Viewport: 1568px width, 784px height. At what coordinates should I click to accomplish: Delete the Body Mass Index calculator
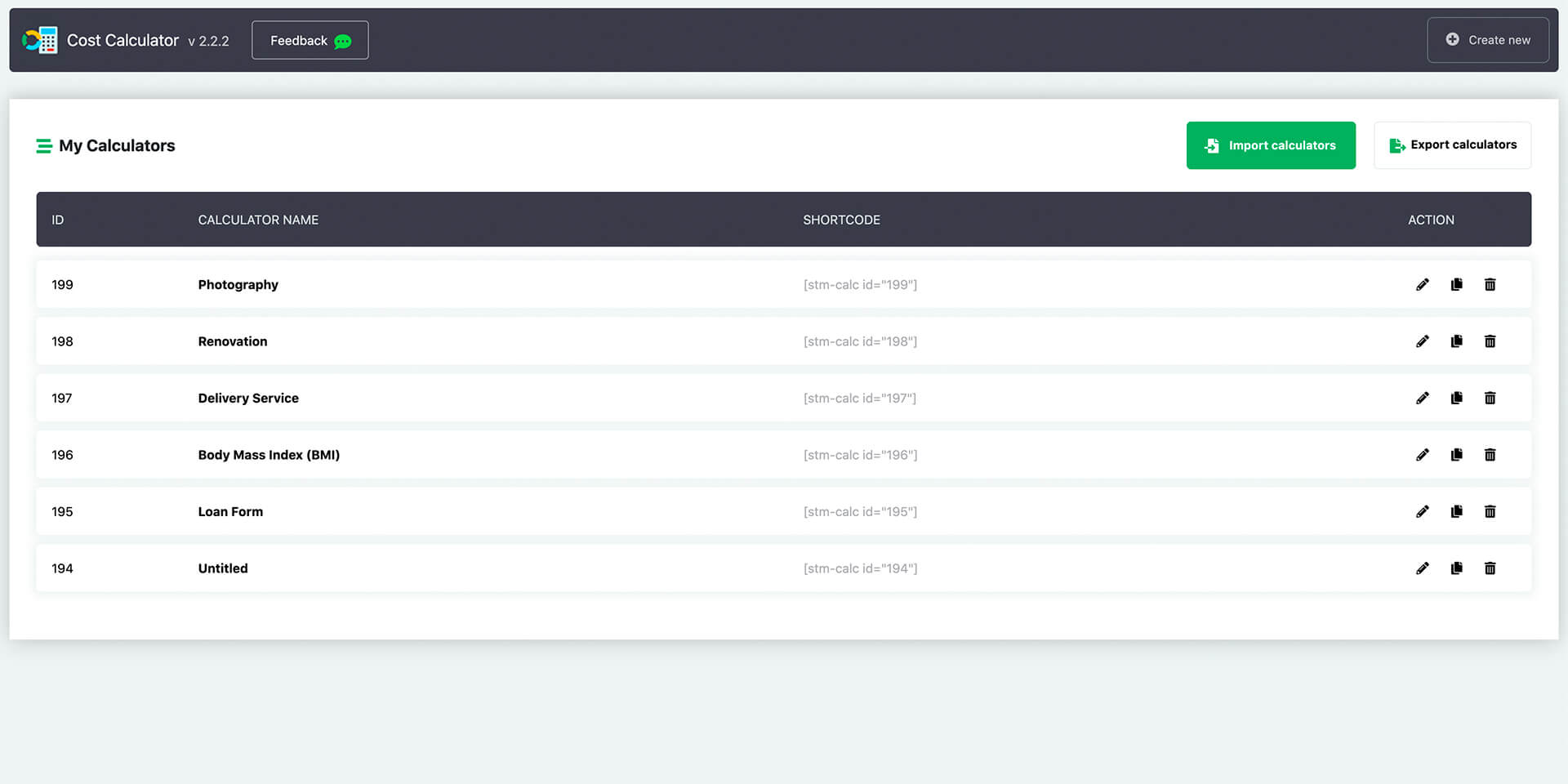tap(1490, 455)
